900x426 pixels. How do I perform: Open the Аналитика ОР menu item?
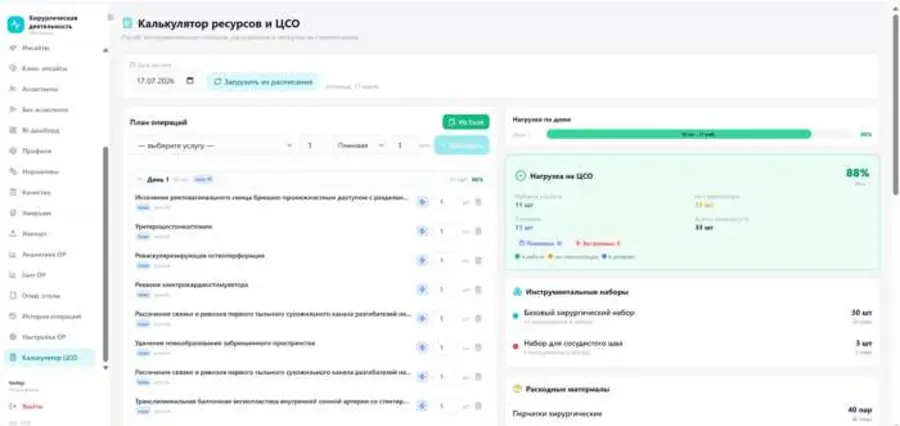(x=50, y=254)
